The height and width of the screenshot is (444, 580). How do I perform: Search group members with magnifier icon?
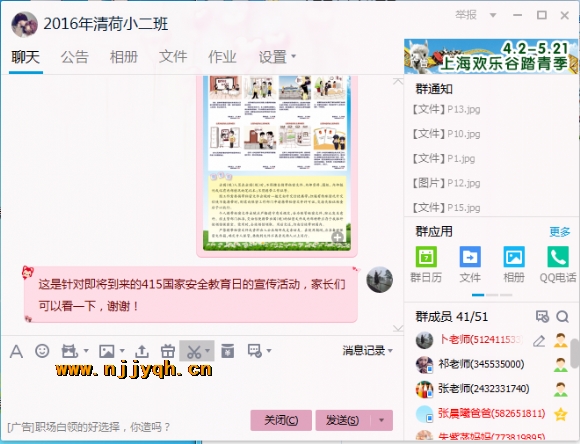pos(562,317)
